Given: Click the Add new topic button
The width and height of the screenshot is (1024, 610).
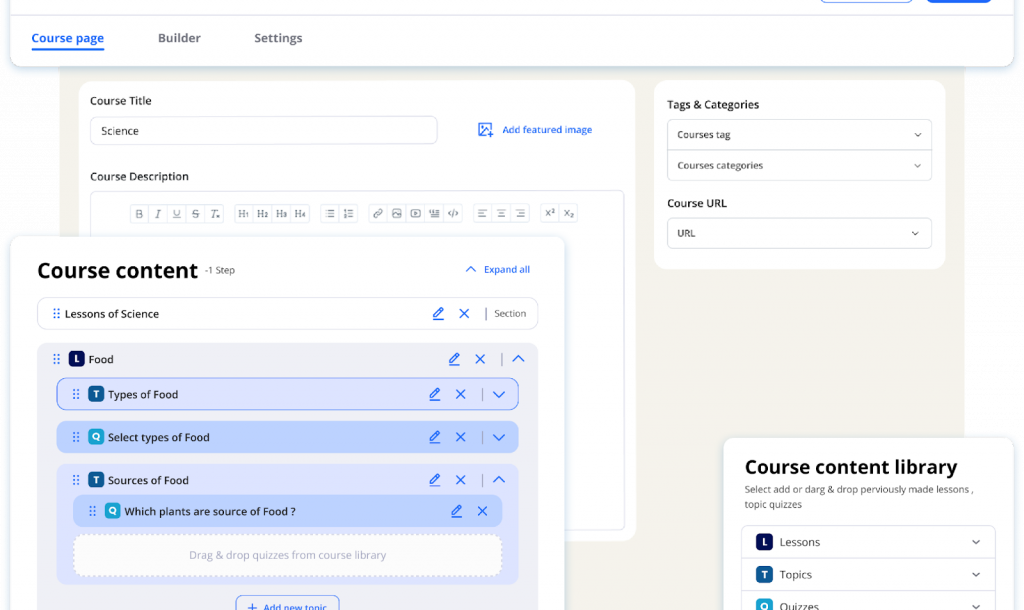Looking at the screenshot, I should point(287,604).
